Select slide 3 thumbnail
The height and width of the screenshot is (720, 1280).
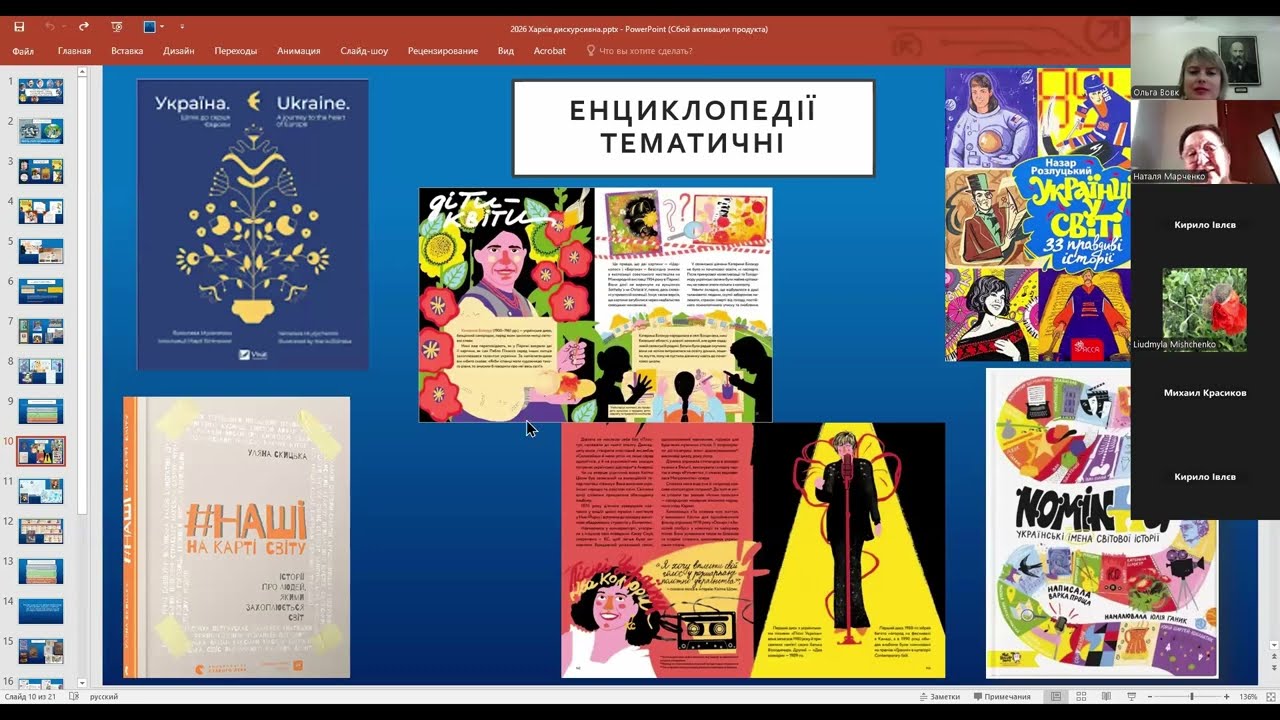[41, 171]
